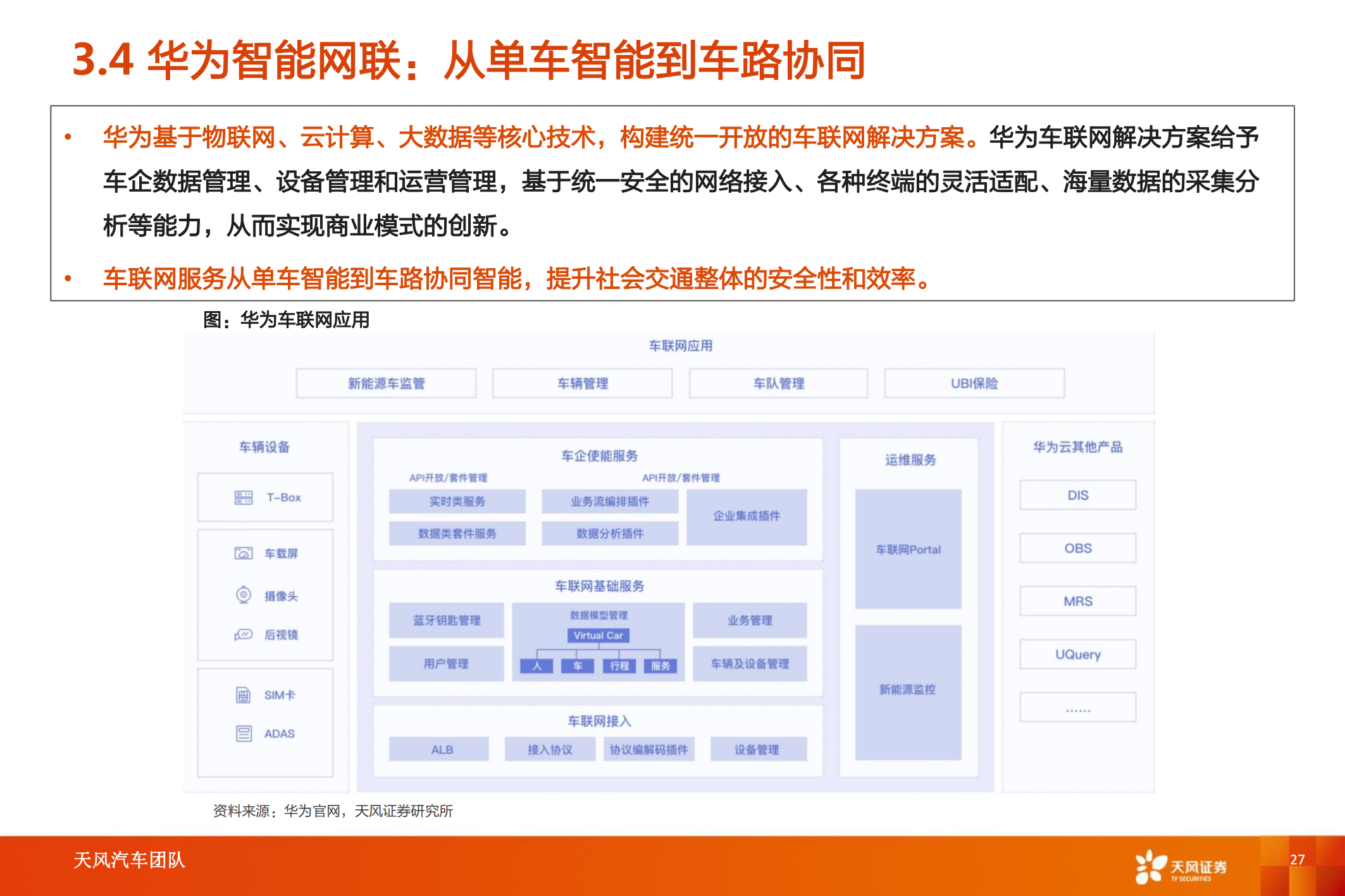Image resolution: width=1345 pixels, height=896 pixels.
Task: Click the 运维服务 heading
Action: point(910,460)
